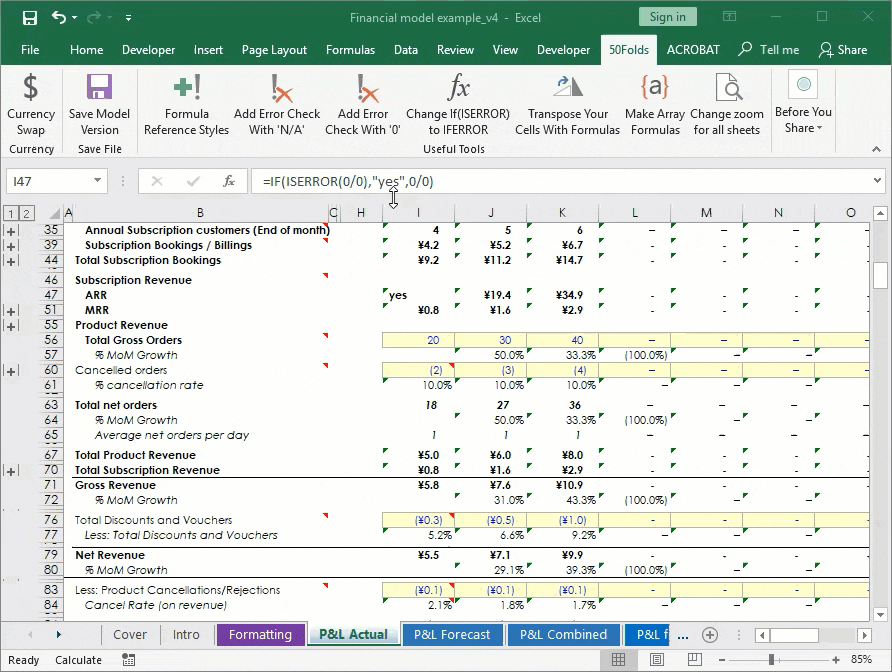
Task: Click the Currency Swap dollar icon
Action: coord(31,87)
